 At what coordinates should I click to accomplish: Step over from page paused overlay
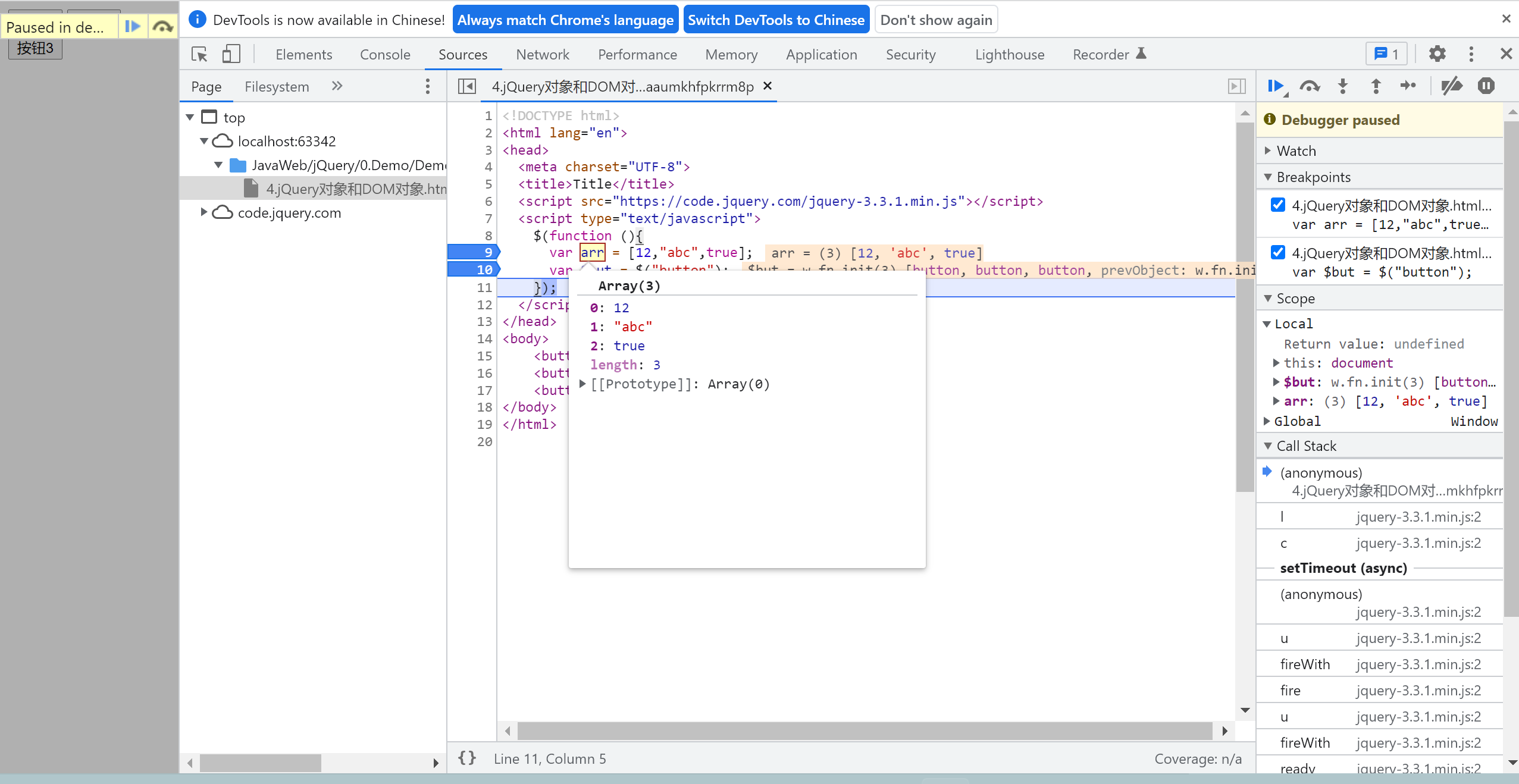tap(162, 27)
